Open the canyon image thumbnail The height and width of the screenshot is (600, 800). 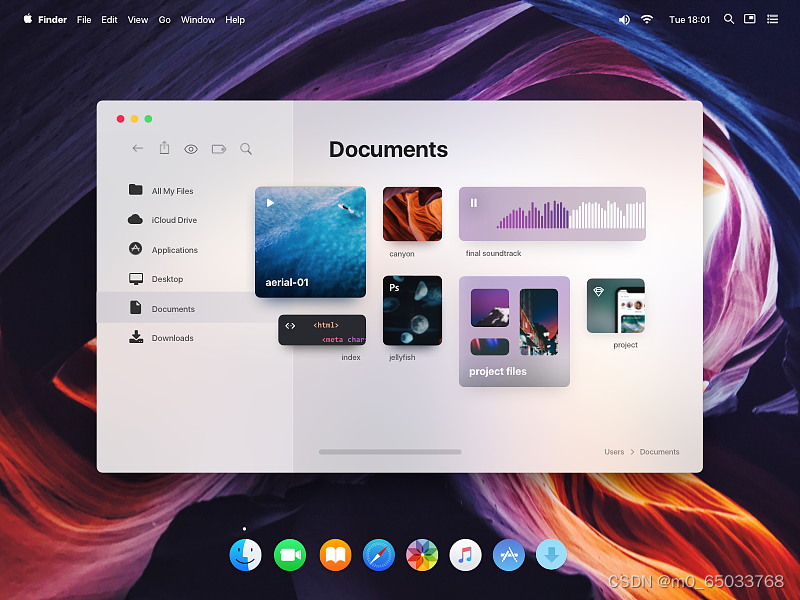tap(412, 214)
